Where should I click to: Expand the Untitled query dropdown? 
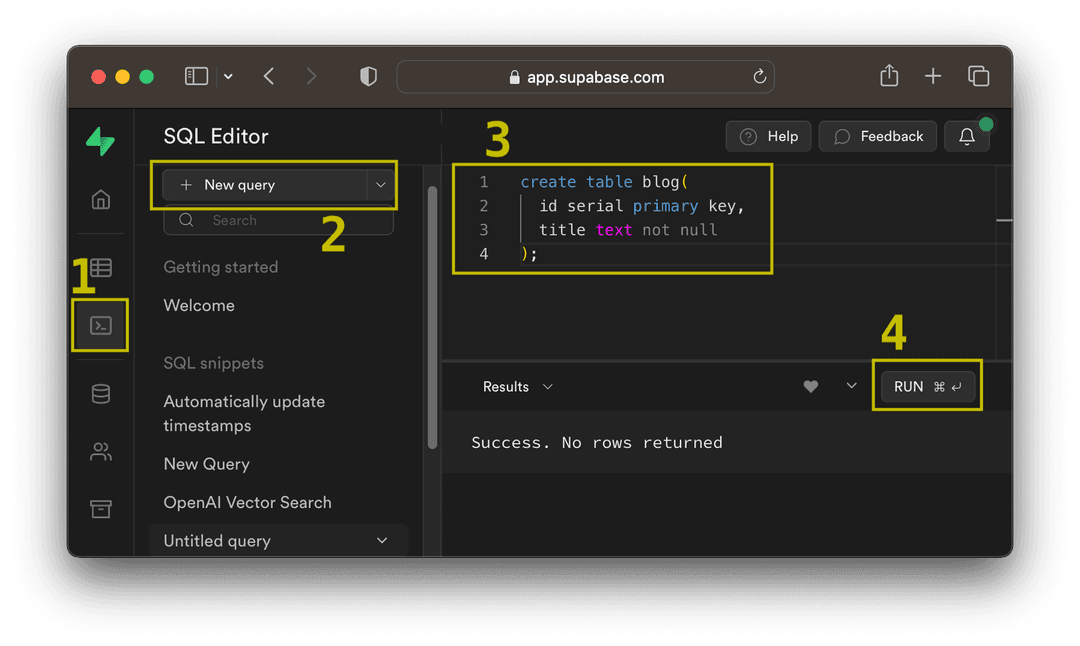click(381, 540)
